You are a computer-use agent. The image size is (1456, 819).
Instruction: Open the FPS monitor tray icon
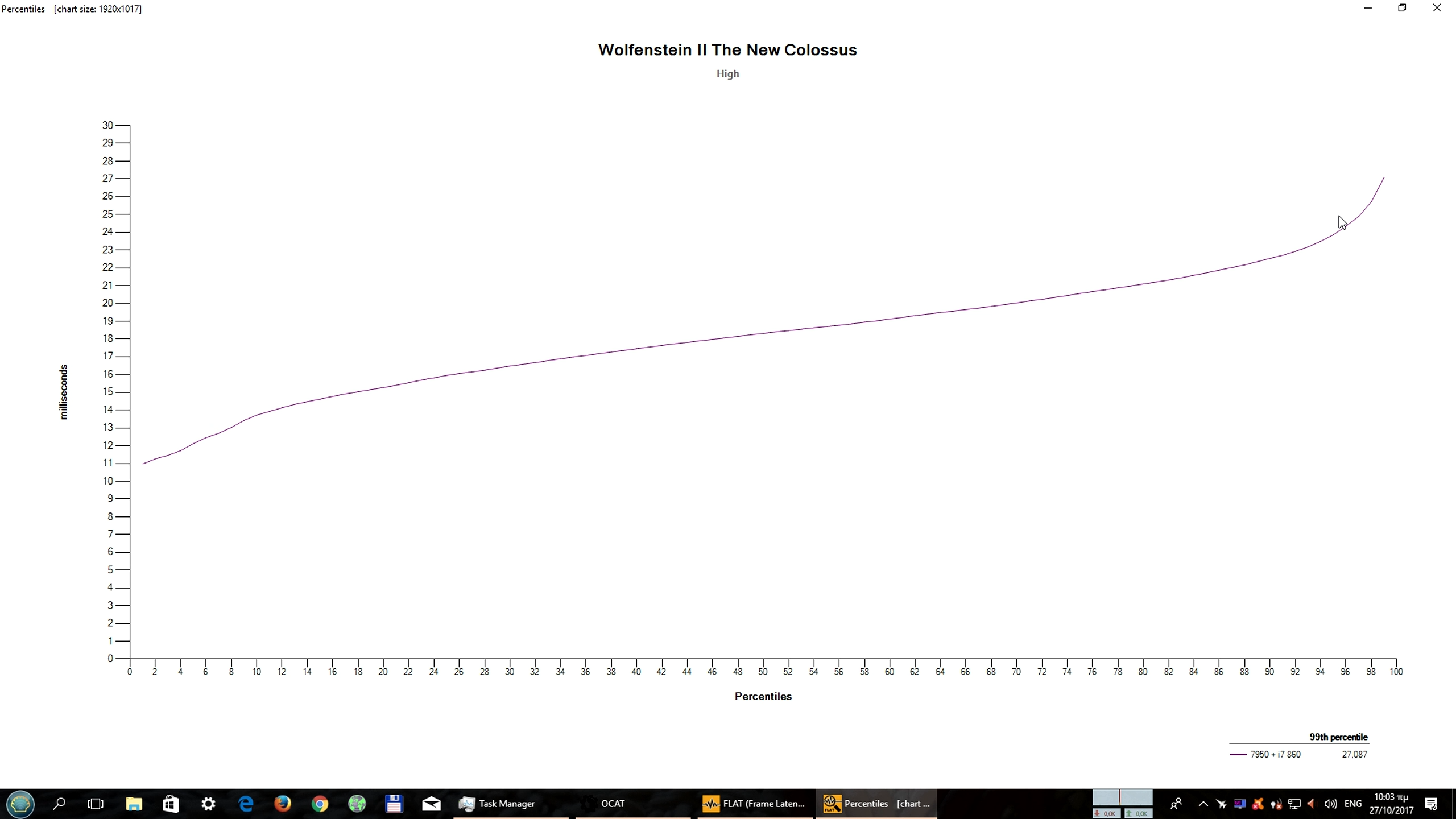coord(1240,804)
